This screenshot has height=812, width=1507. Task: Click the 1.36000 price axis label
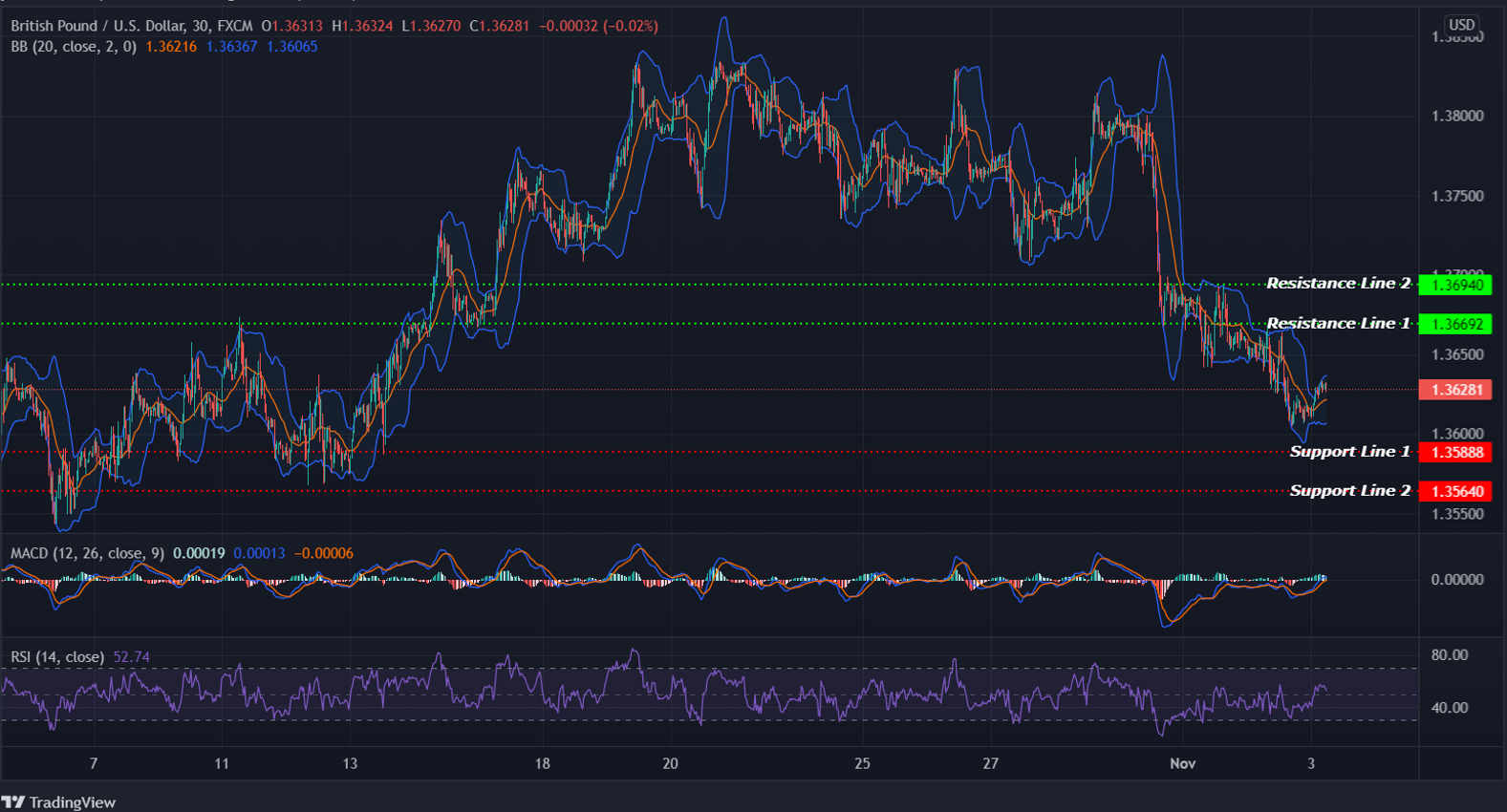coord(1457,434)
